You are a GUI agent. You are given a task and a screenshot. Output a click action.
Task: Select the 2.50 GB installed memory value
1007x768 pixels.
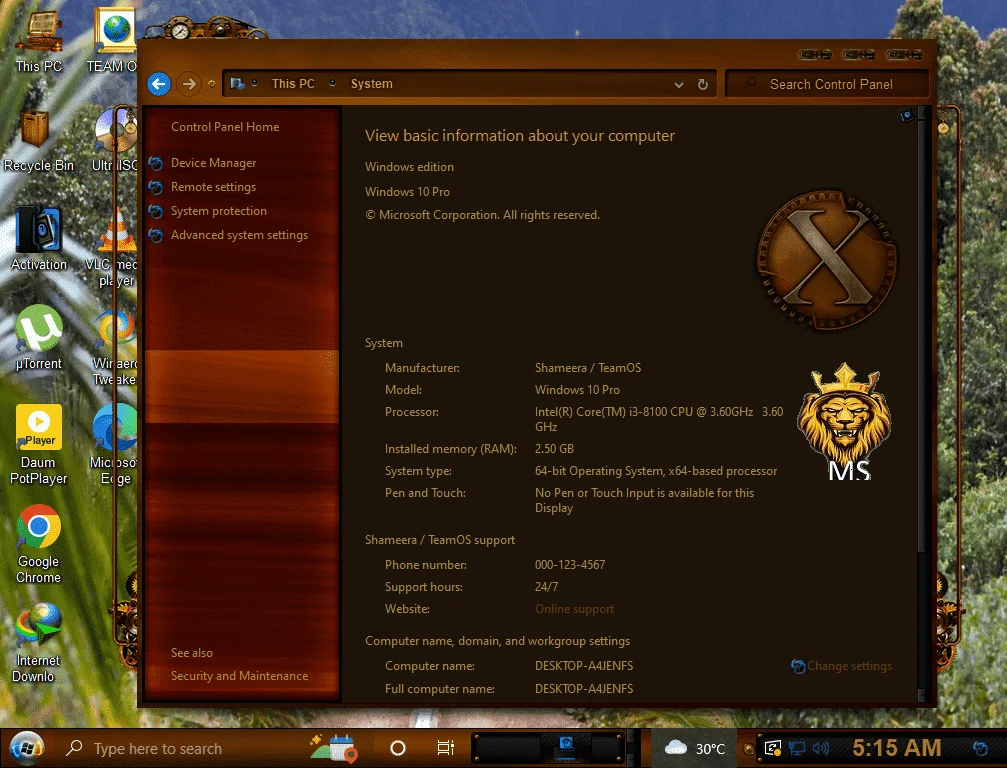coord(554,449)
